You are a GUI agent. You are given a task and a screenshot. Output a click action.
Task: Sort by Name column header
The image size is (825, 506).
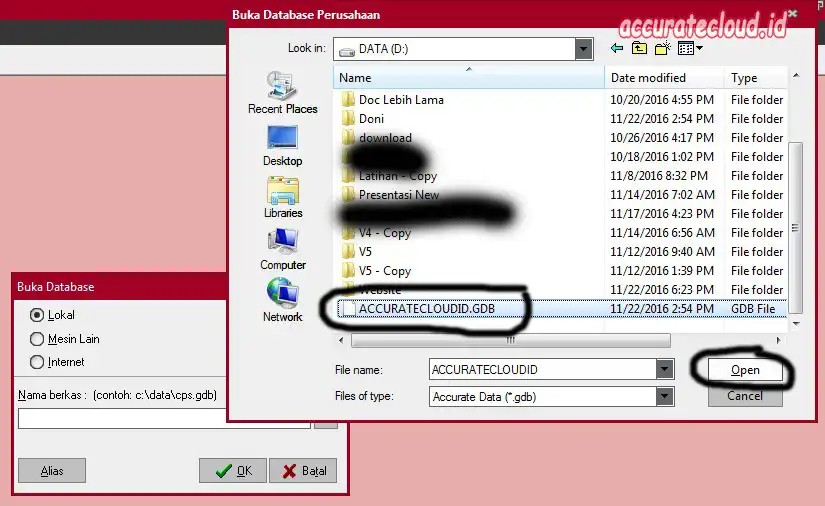[x=468, y=78]
